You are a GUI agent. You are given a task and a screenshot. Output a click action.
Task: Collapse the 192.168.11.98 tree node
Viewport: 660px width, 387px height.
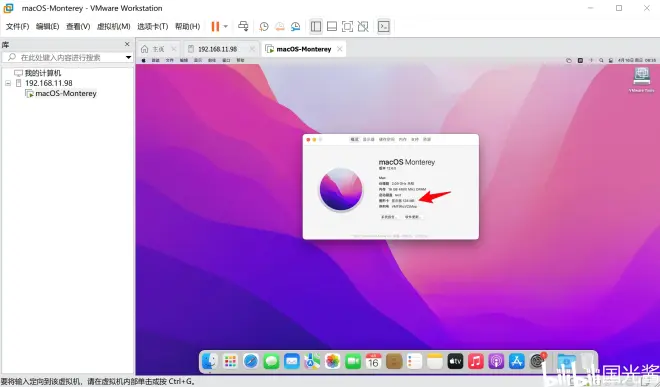pos(8,83)
